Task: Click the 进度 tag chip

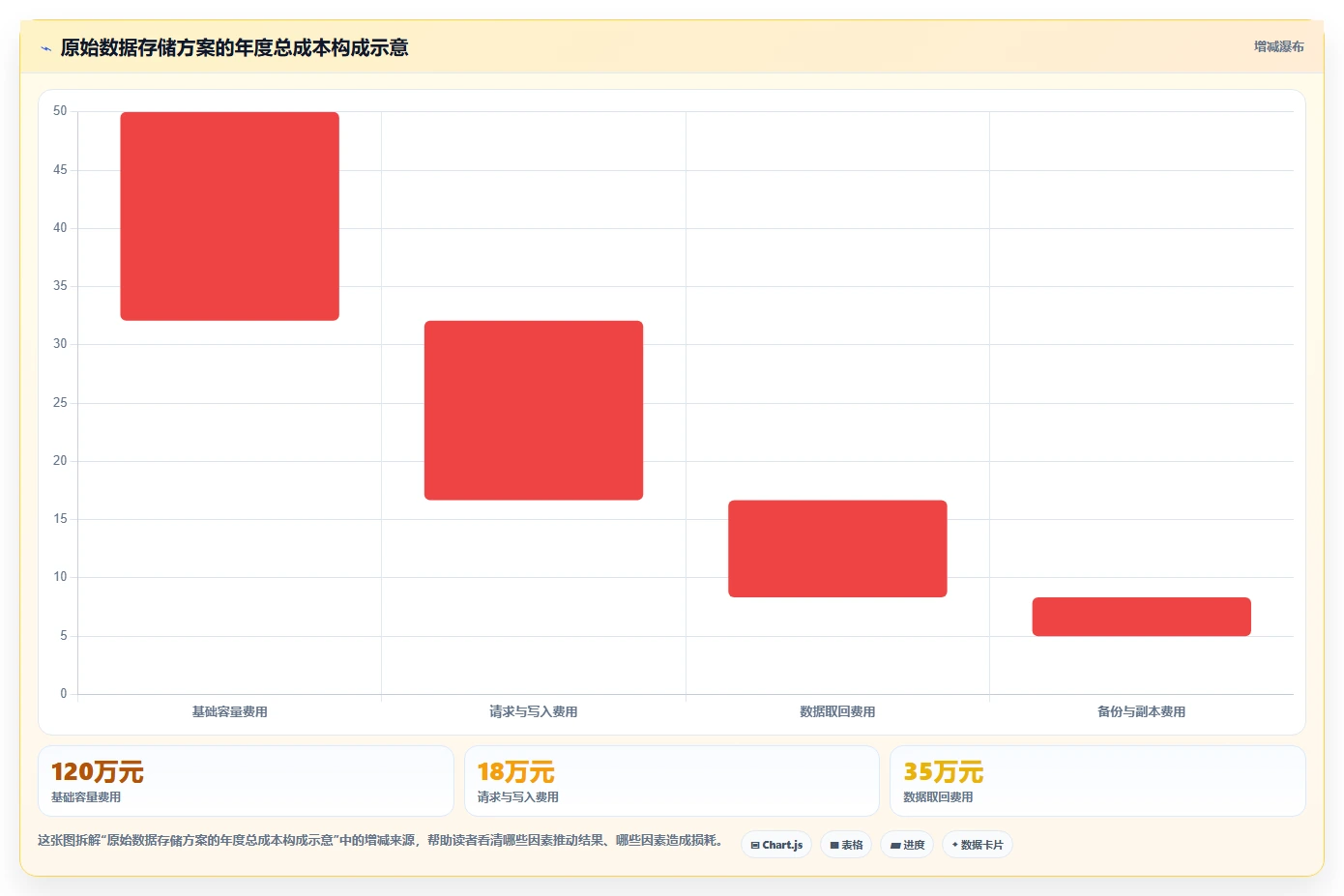Action: click(907, 845)
